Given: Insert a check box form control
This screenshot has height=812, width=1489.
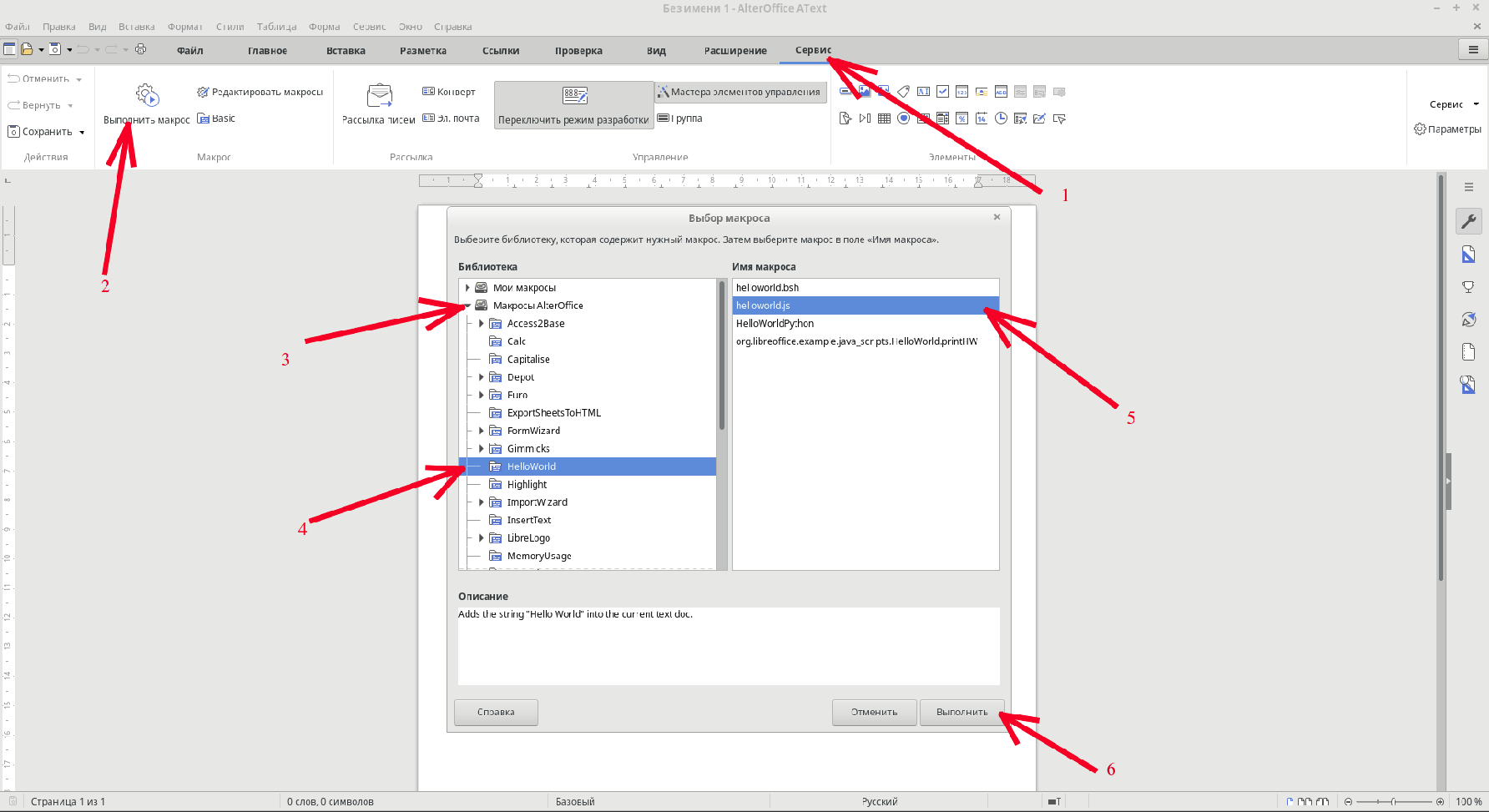Looking at the screenshot, I should click(x=942, y=92).
